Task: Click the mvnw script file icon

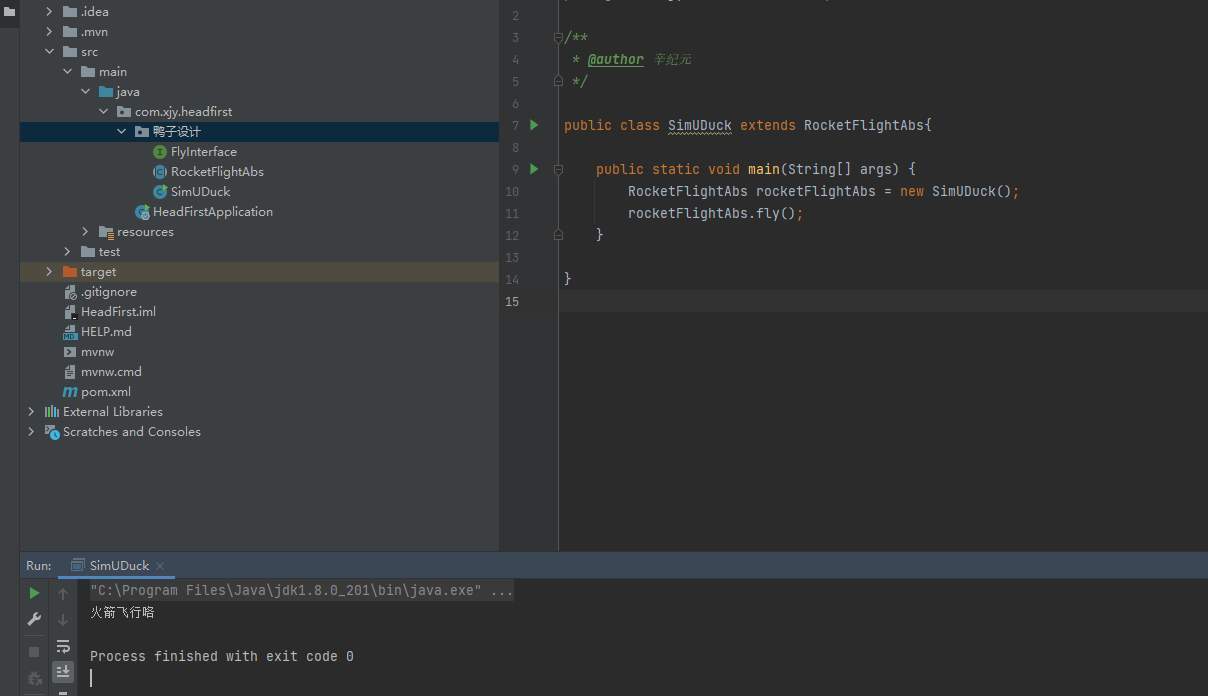Action: pyautogui.click(x=70, y=352)
